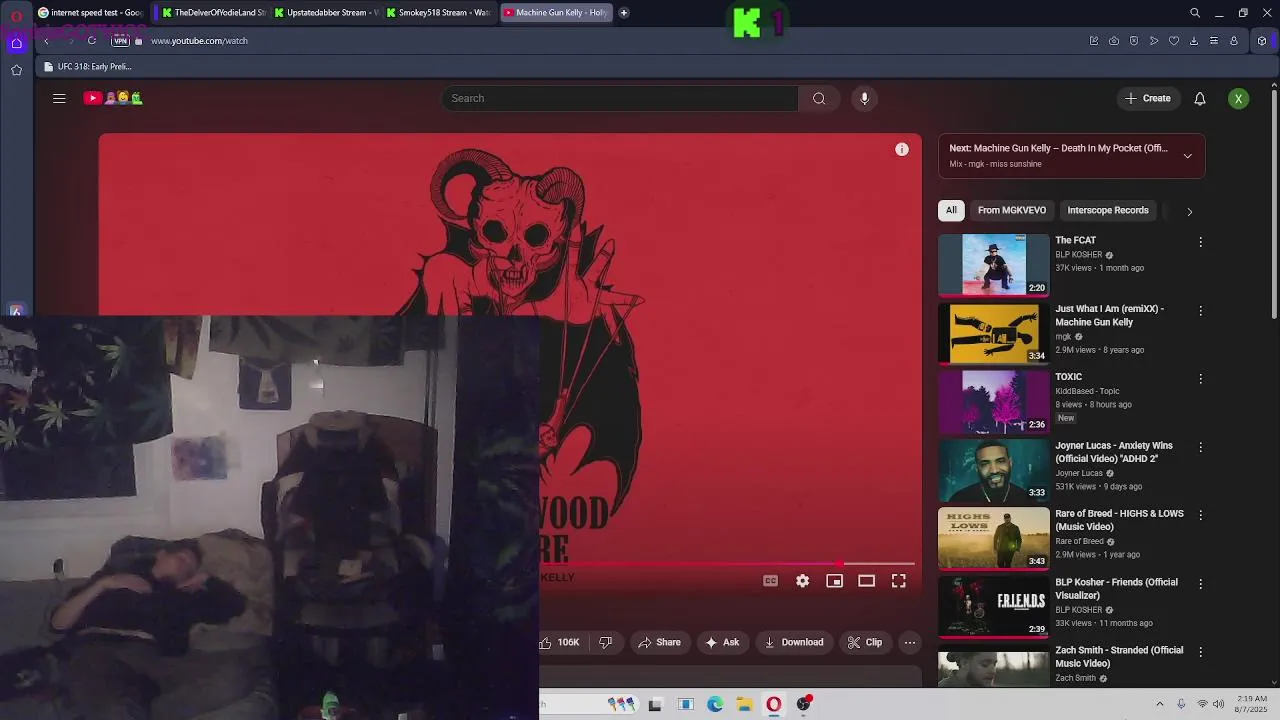Open Opera easy setup sliders icon
1280x720 pixels.
pyautogui.click(x=1214, y=41)
